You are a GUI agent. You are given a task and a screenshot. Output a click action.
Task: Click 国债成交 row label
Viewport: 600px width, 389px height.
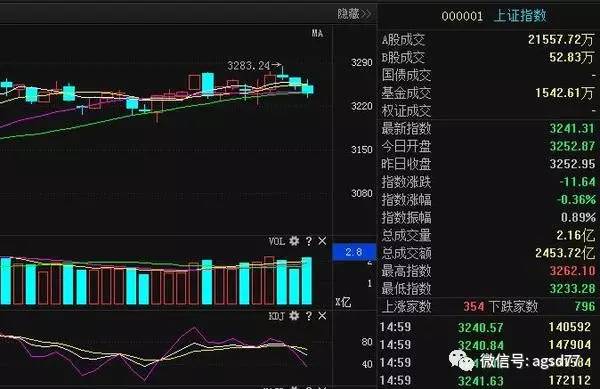tap(406, 75)
